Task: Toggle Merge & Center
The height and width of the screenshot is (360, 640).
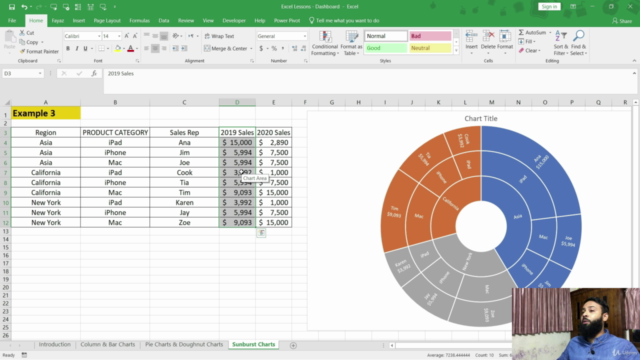Action: pos(226,48)
